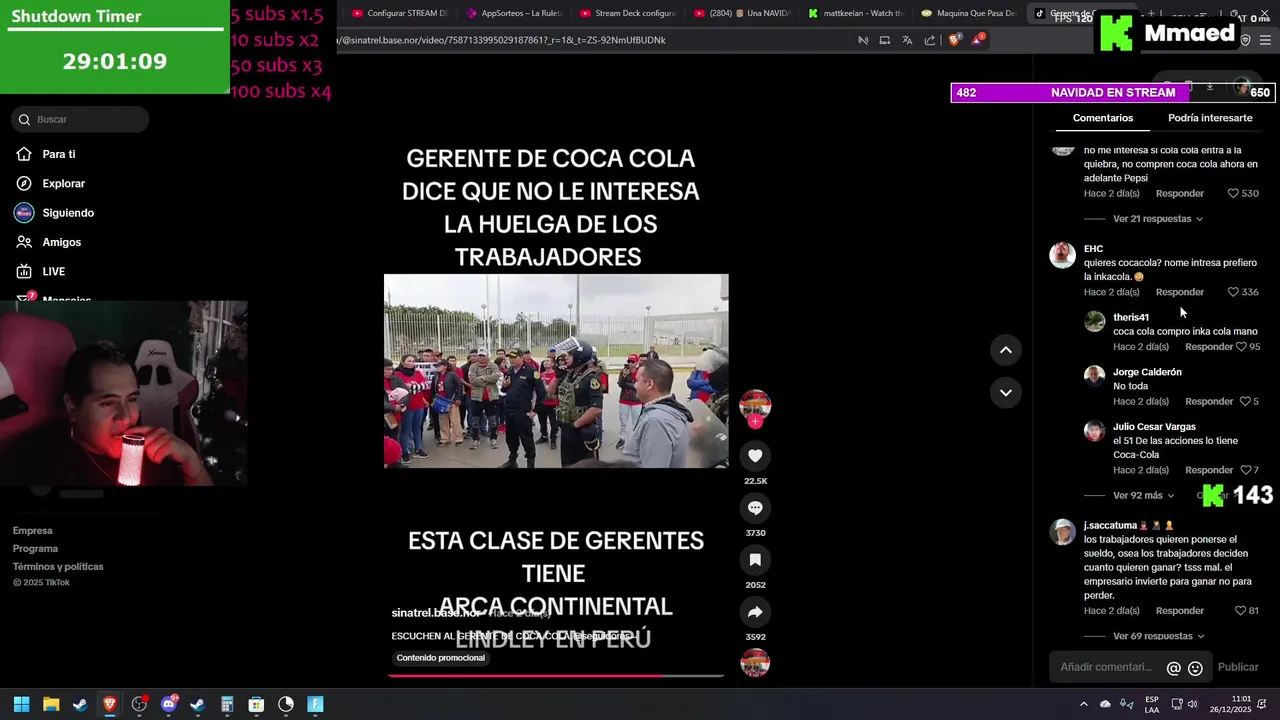Like the video with heart icon
Viewport: 1280px width, 720px height.
(x=755, y=456)
